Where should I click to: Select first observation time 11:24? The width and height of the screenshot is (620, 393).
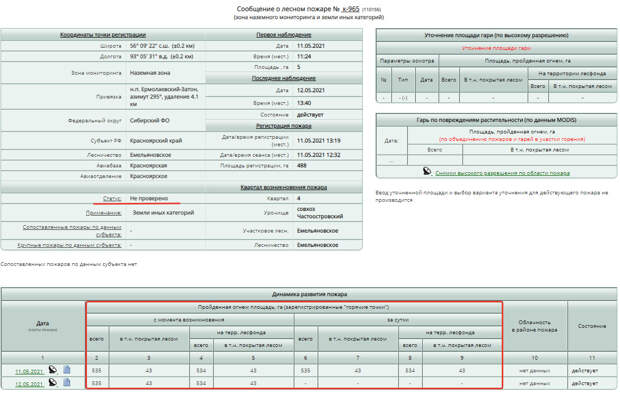pyautogui.click(x=304, y=56)
